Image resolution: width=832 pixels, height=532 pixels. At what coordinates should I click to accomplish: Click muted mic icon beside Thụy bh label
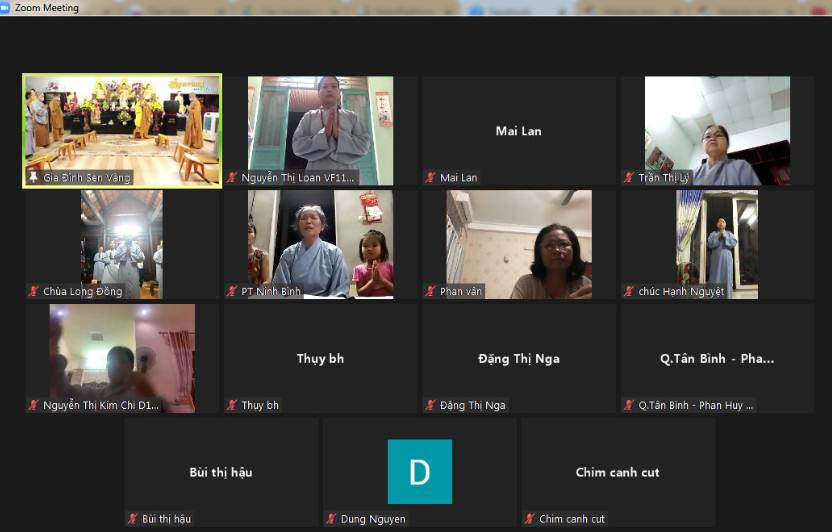[232, 406]
